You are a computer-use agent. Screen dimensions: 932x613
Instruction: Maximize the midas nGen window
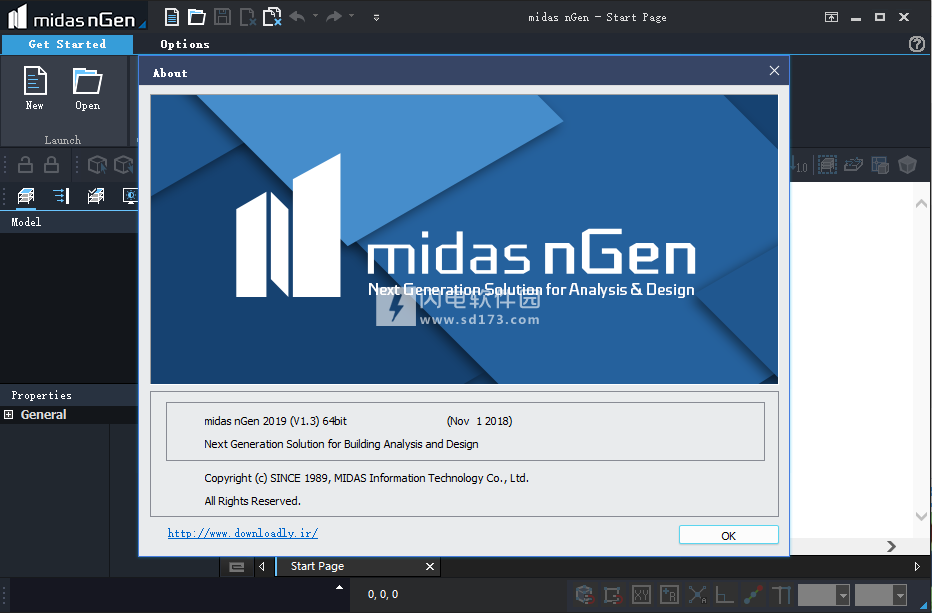coord(880,17)
